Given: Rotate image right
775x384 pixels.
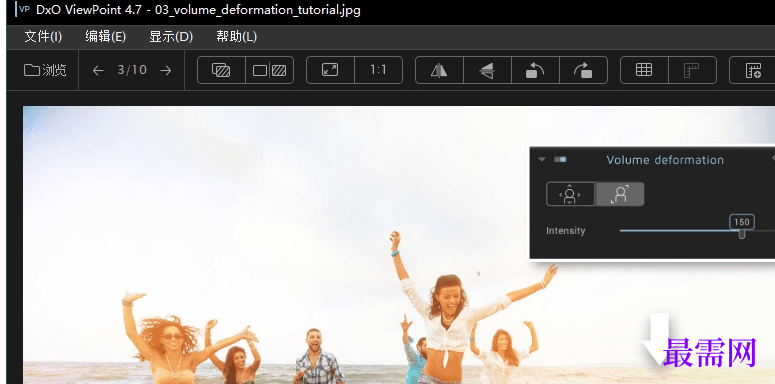Looking at the screenshot, I should pos(583,70).
